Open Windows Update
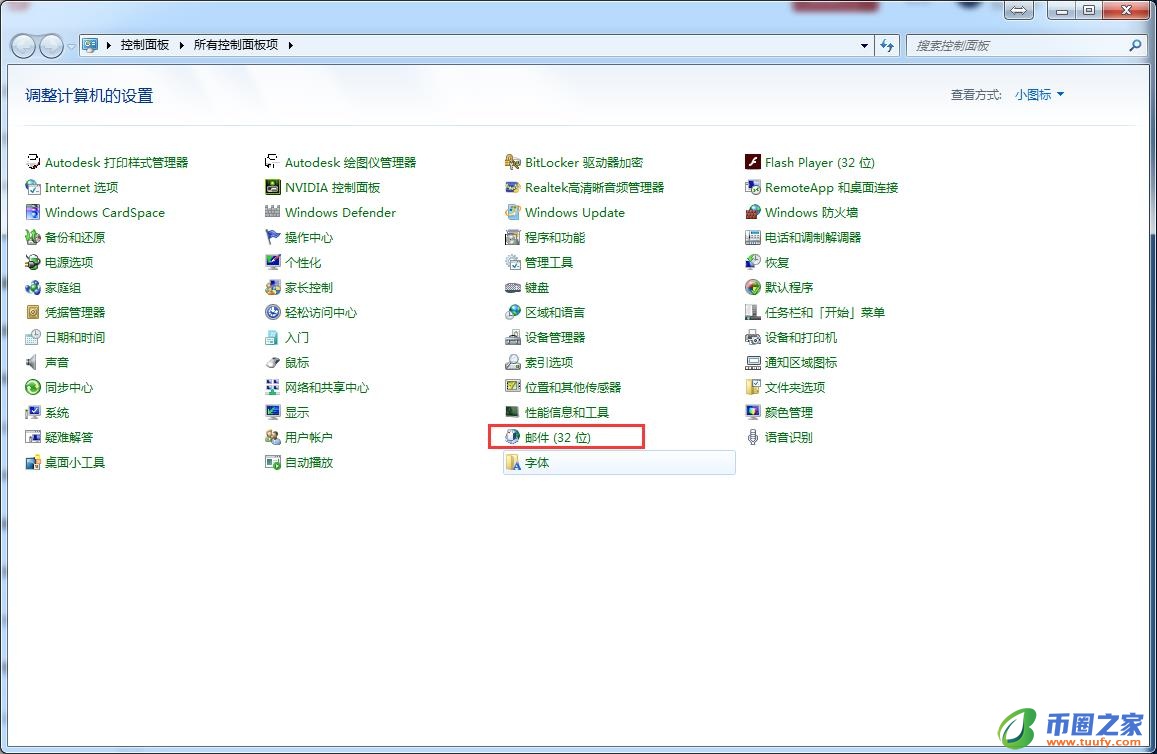The image size is (1157, 754). pos(575,212)
